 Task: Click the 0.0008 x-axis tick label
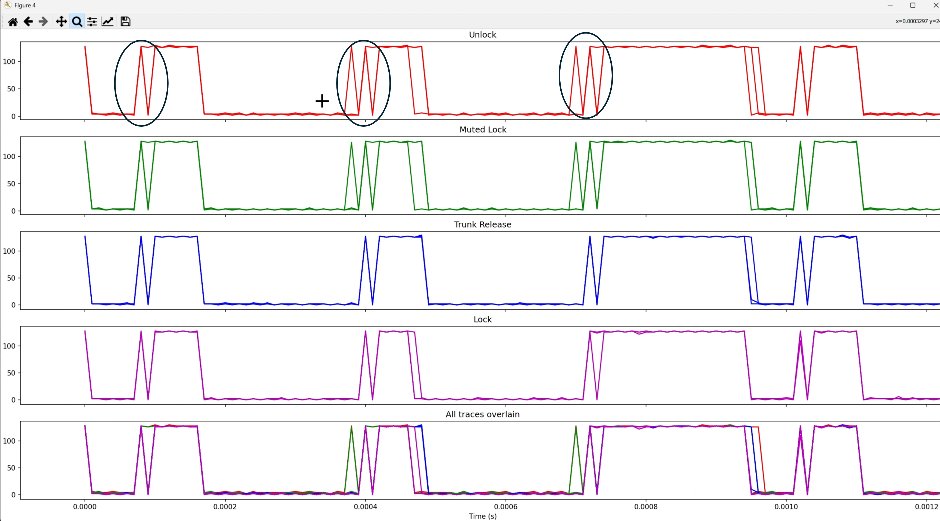point(646,507)
